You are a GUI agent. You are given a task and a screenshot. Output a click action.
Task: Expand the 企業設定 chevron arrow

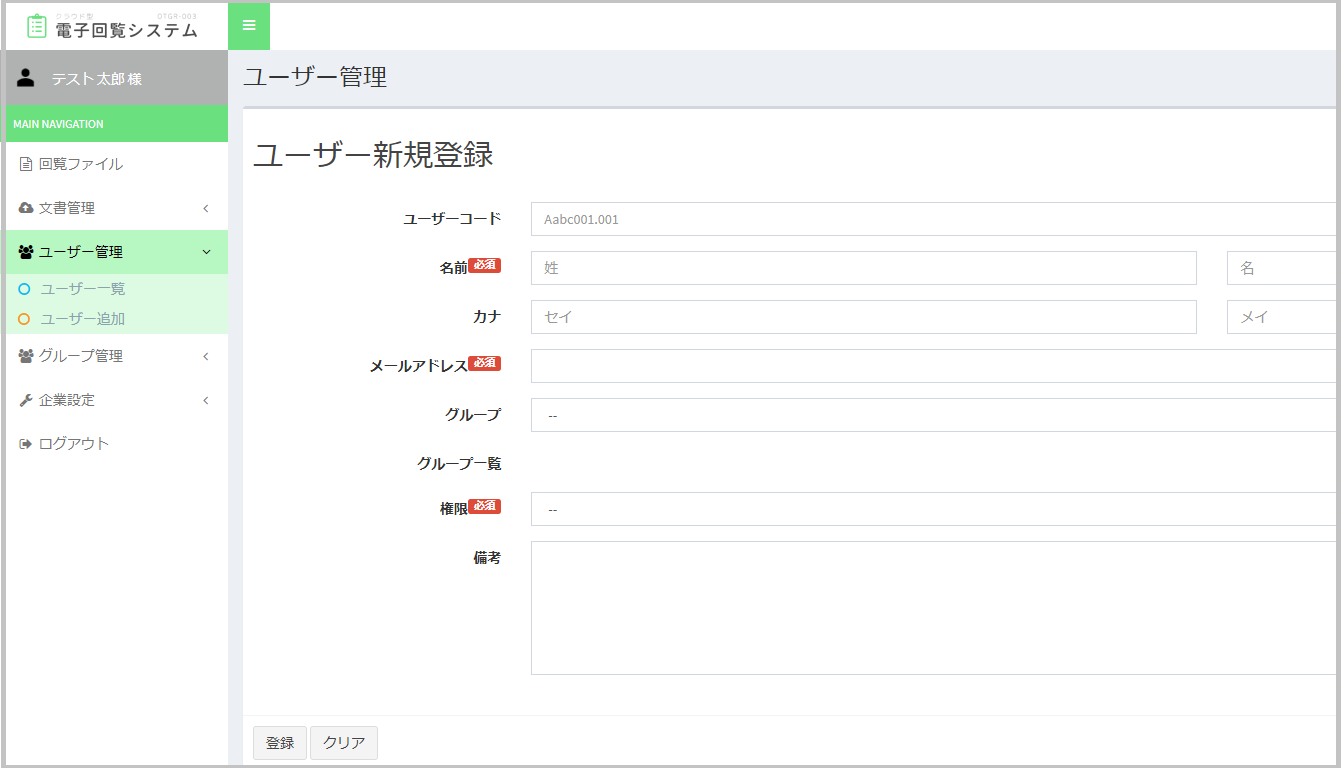[206, 400]
